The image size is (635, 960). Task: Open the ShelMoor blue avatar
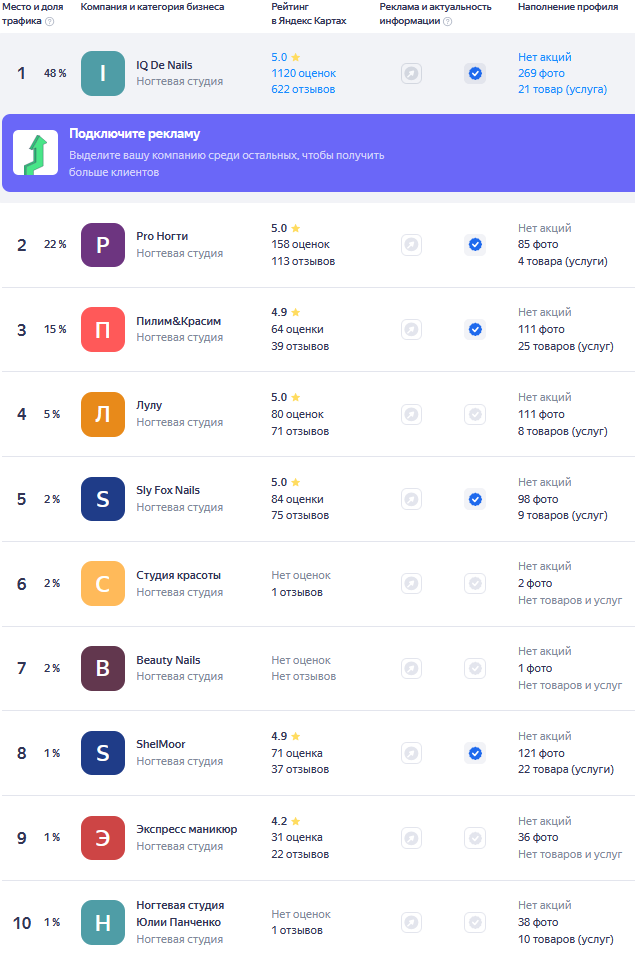(103, 752)
